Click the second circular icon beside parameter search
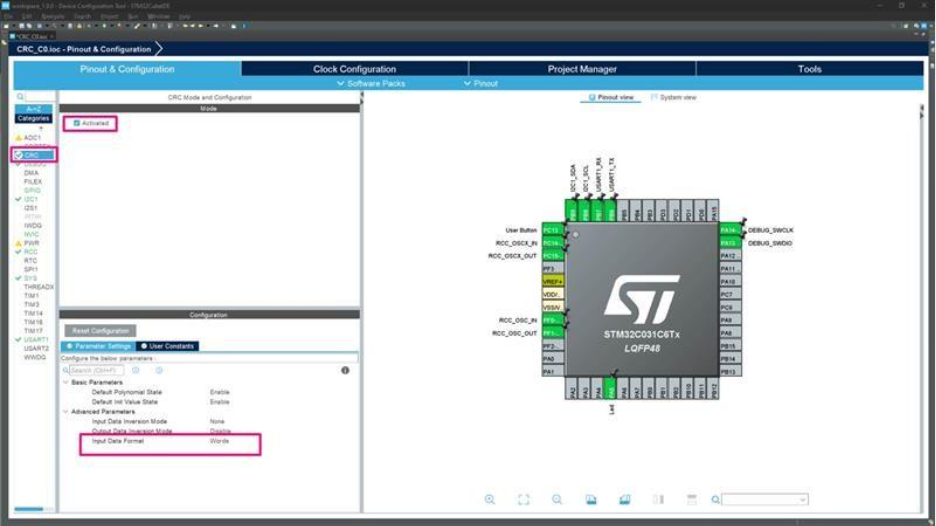Viewport: 936px width, 526px height. (159, 370)
